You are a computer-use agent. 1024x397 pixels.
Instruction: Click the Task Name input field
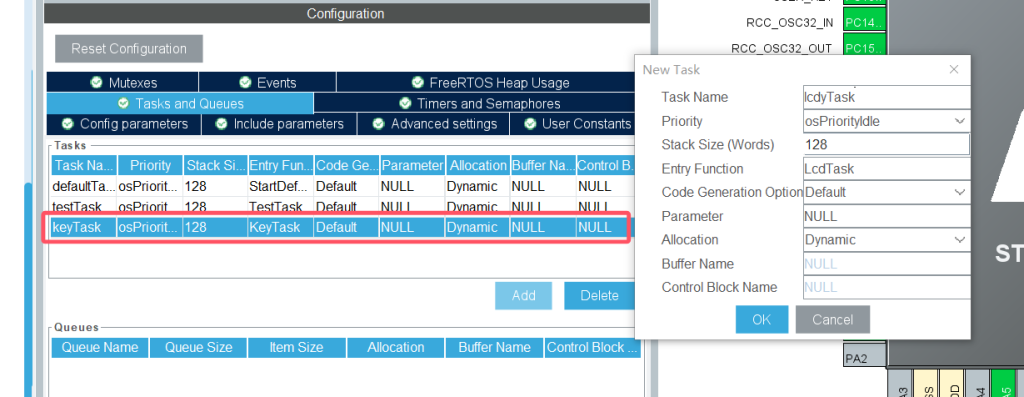tap(886, 97)
